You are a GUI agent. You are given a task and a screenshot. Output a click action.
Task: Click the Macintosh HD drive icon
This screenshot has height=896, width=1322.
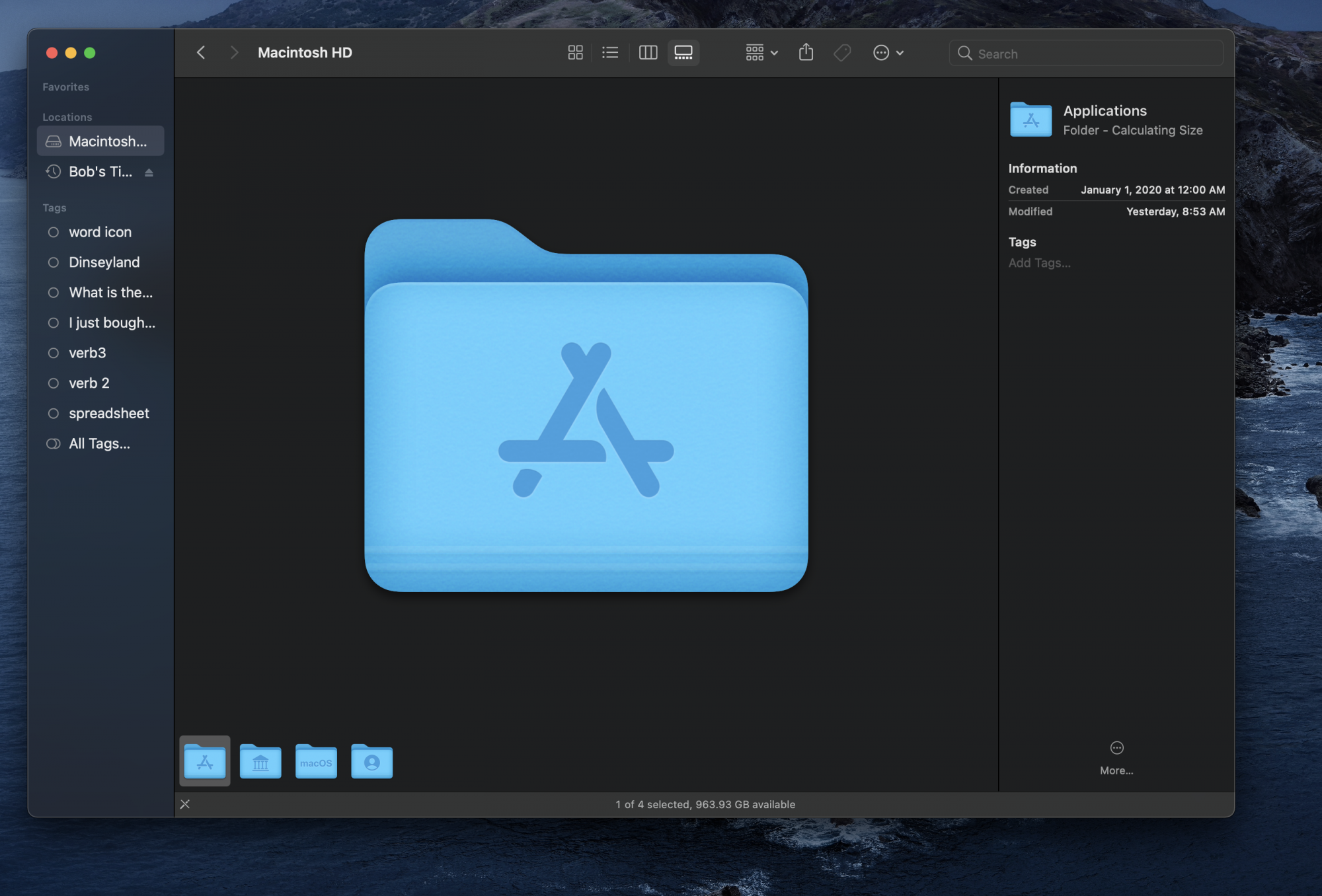click(54, 141)
